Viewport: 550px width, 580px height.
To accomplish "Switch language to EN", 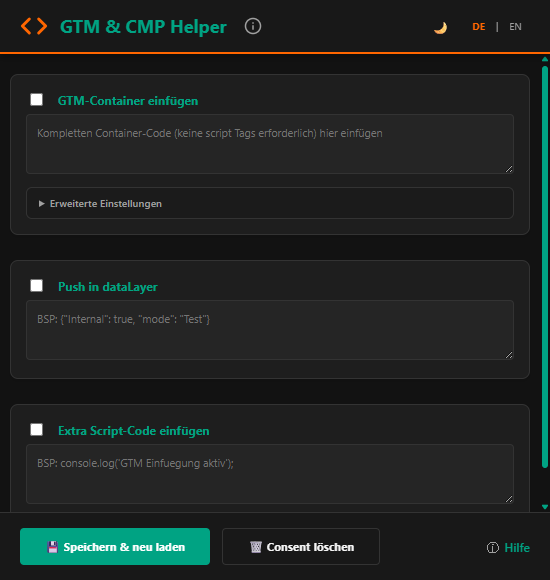I will coord(515,27).
